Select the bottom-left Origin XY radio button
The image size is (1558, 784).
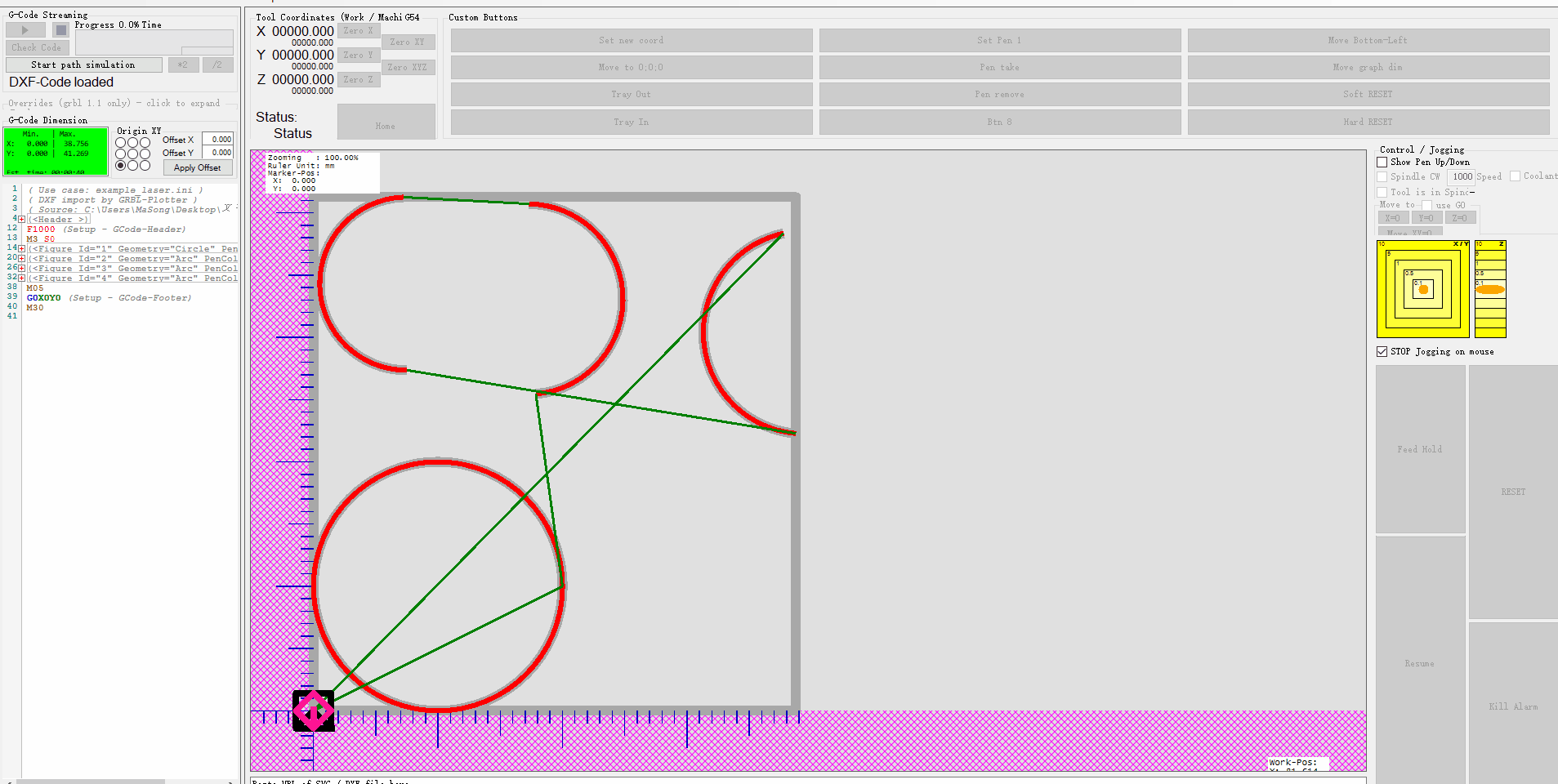(x=121, y=165)
